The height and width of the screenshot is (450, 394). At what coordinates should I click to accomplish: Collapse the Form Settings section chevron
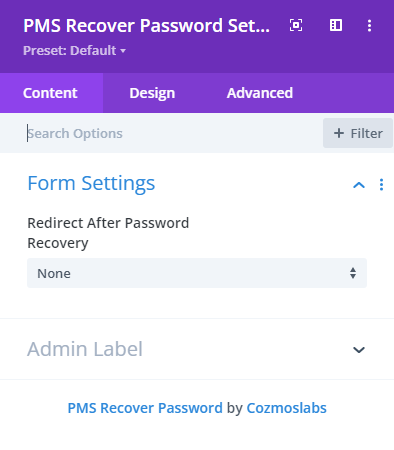(359, 185)
